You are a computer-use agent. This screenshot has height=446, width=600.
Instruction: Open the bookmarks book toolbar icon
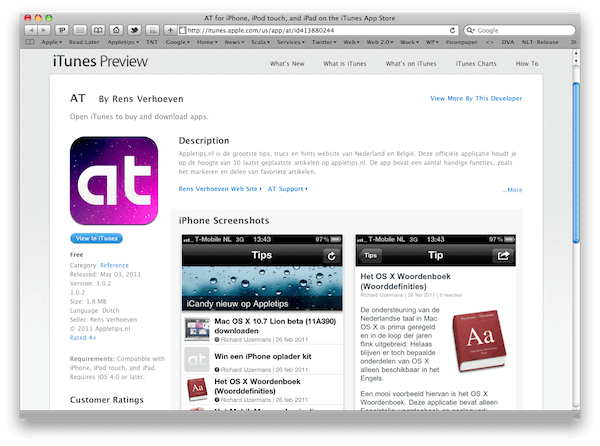98,30
